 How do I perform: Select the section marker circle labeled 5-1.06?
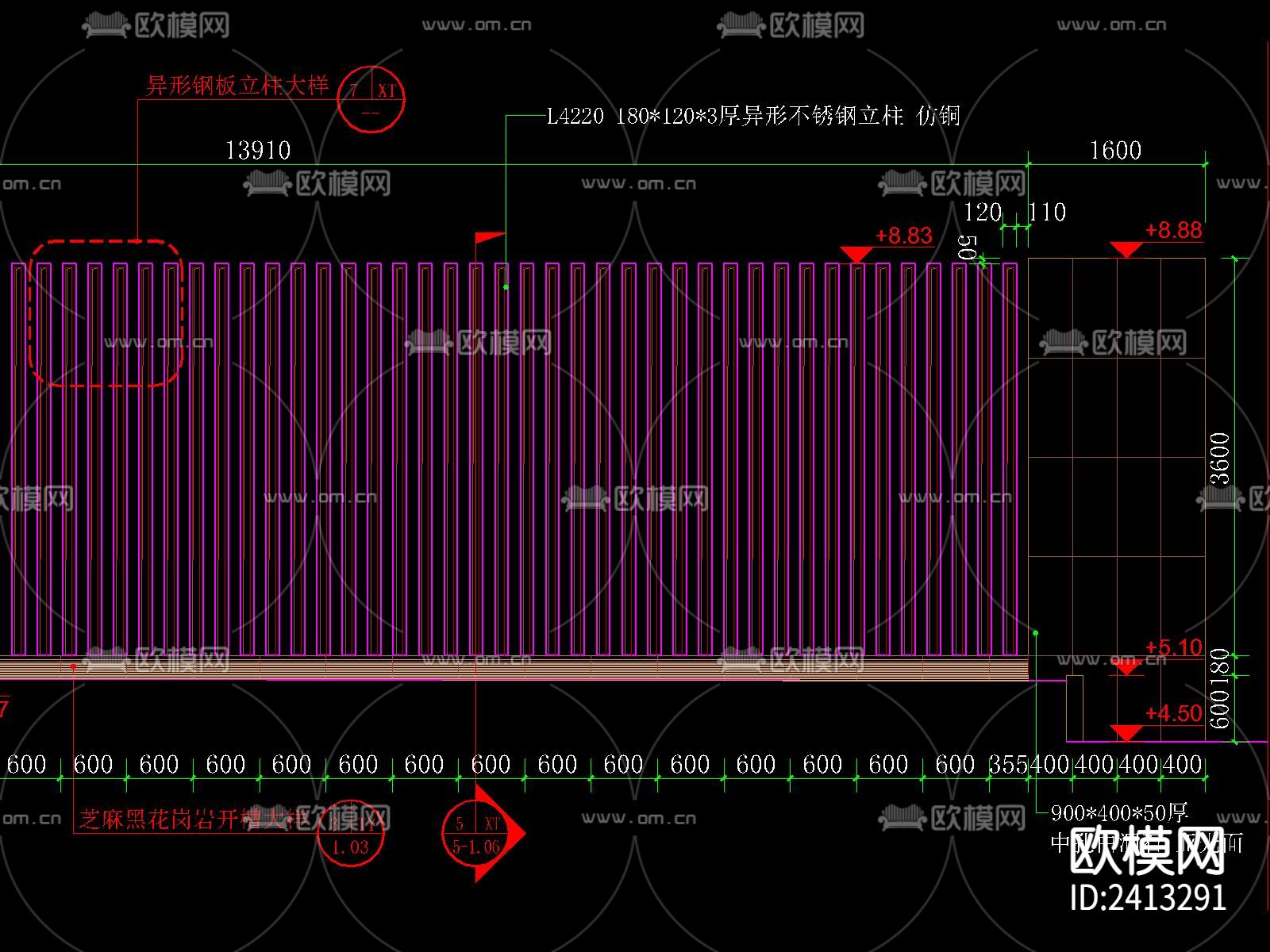pyautogui.click(x=476, y=834)
